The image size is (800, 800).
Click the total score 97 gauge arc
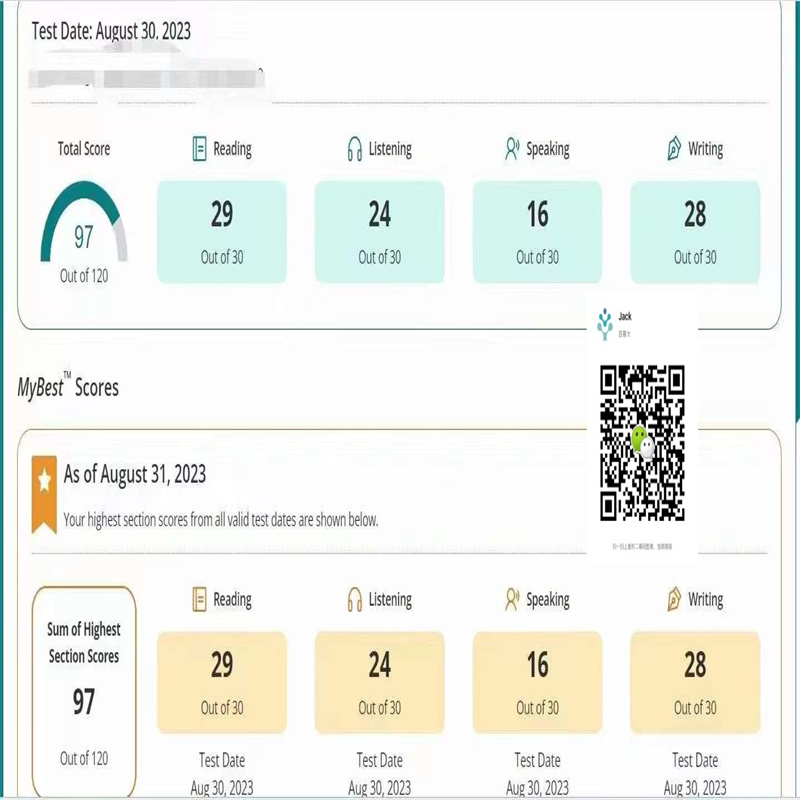click(84, 218)
